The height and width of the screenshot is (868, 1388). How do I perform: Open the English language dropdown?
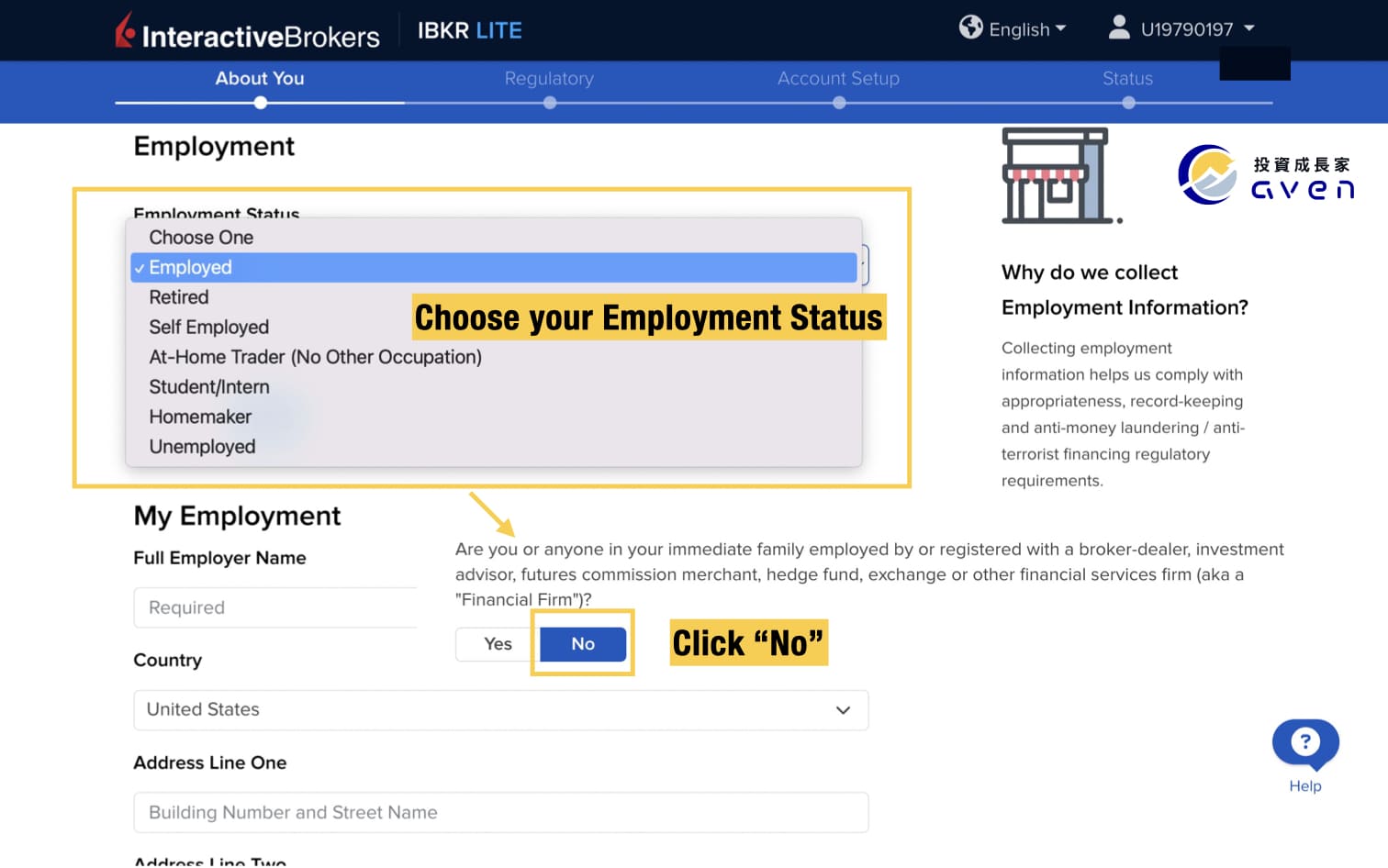point(1026,29)
